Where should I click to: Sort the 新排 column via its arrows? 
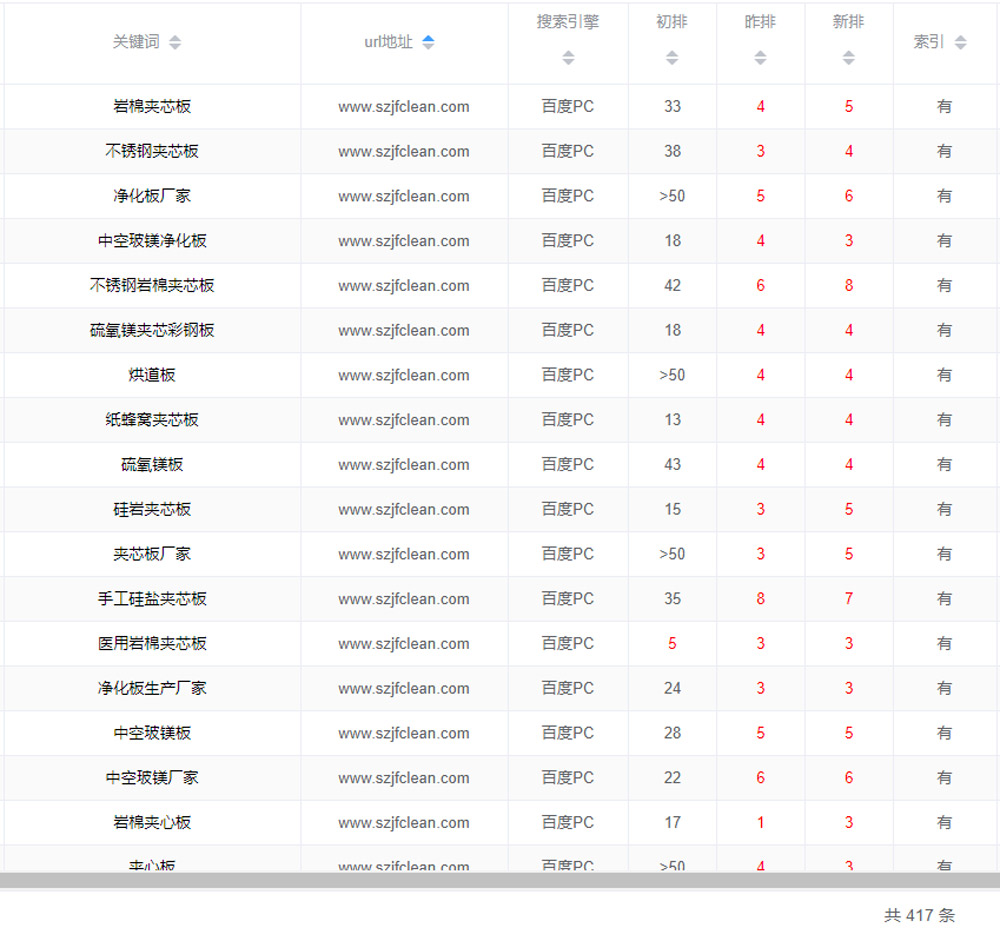tap(848, 58)
